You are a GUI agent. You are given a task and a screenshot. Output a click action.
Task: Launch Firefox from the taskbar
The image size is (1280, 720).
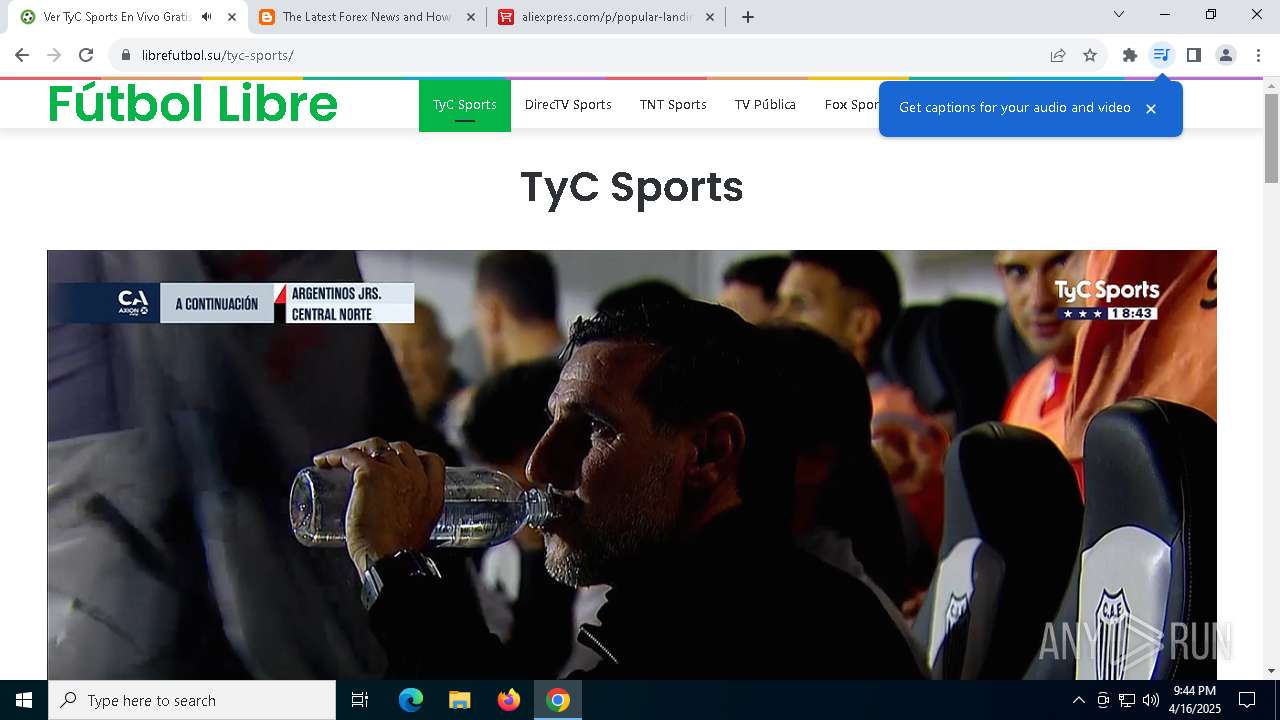click(509, 700)
